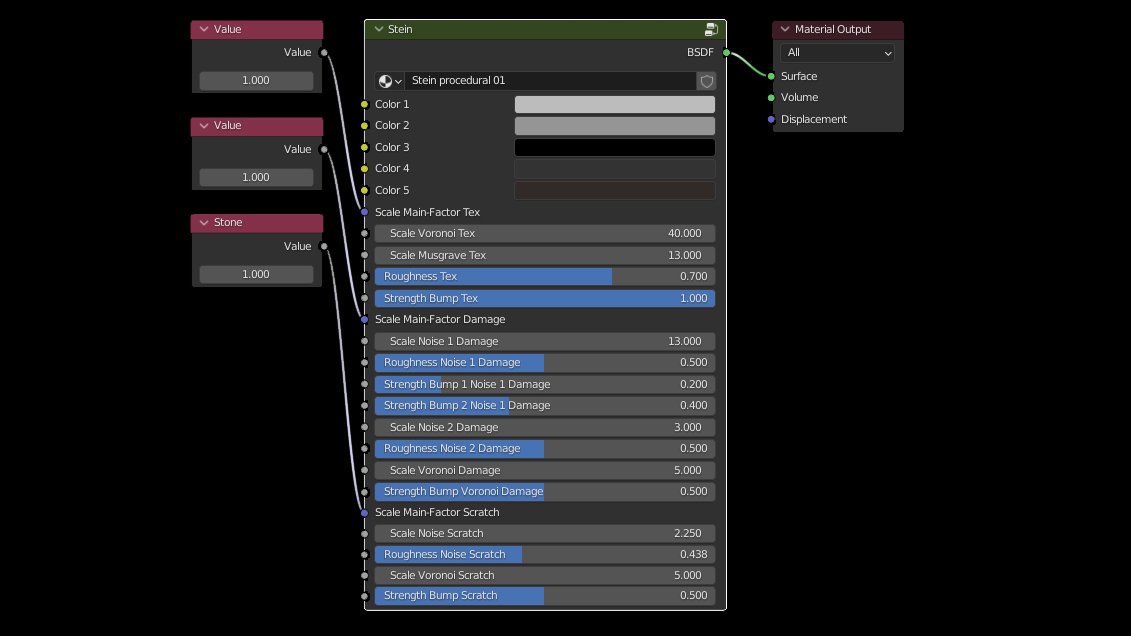Viewport: 1131px width, 636px height.
Task: Click the Stone node's Value output socket
Action: pyautogui.click(x=323, y=246)
